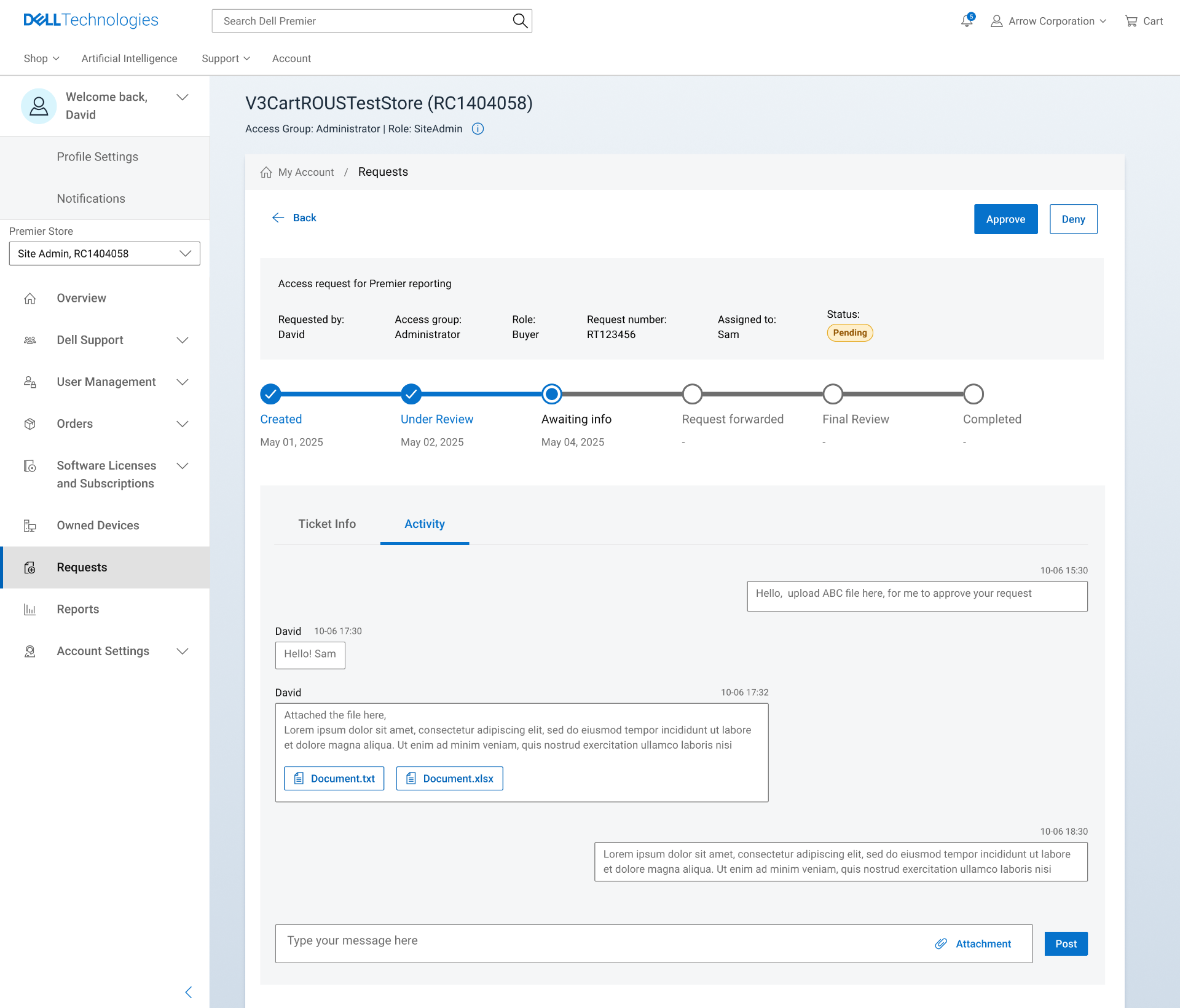Click the breadcrumb home icon
Screen dimensions: 1180x1008
[x=266, y=172]
